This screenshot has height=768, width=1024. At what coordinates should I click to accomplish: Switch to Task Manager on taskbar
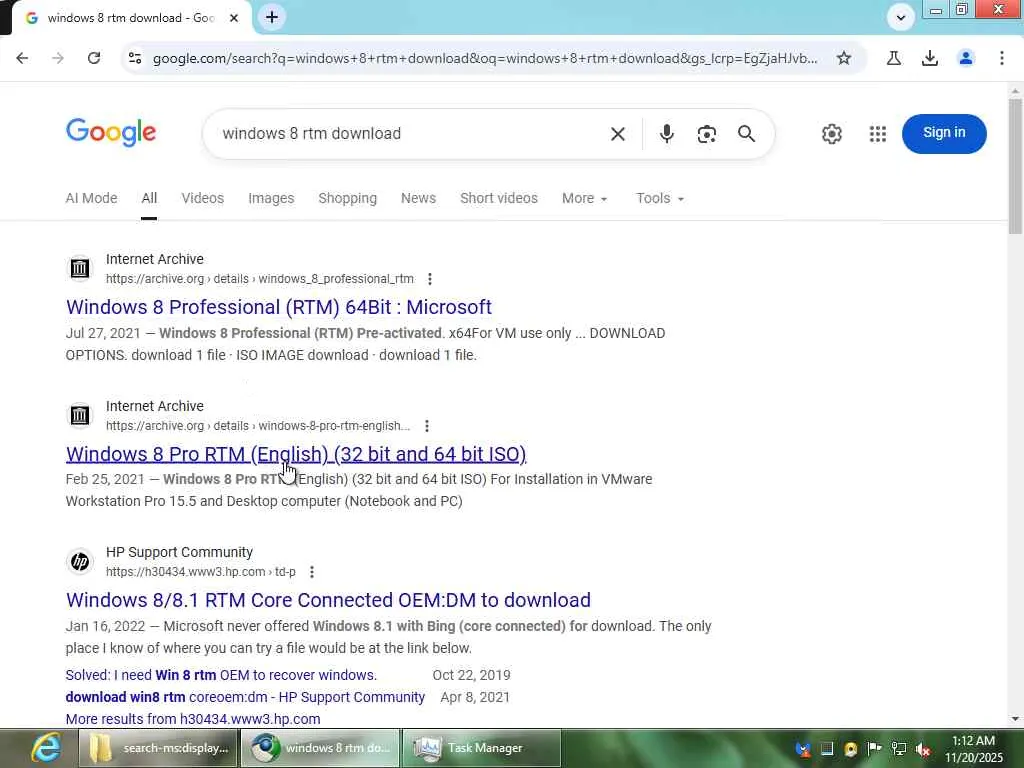tap(480, 748)
